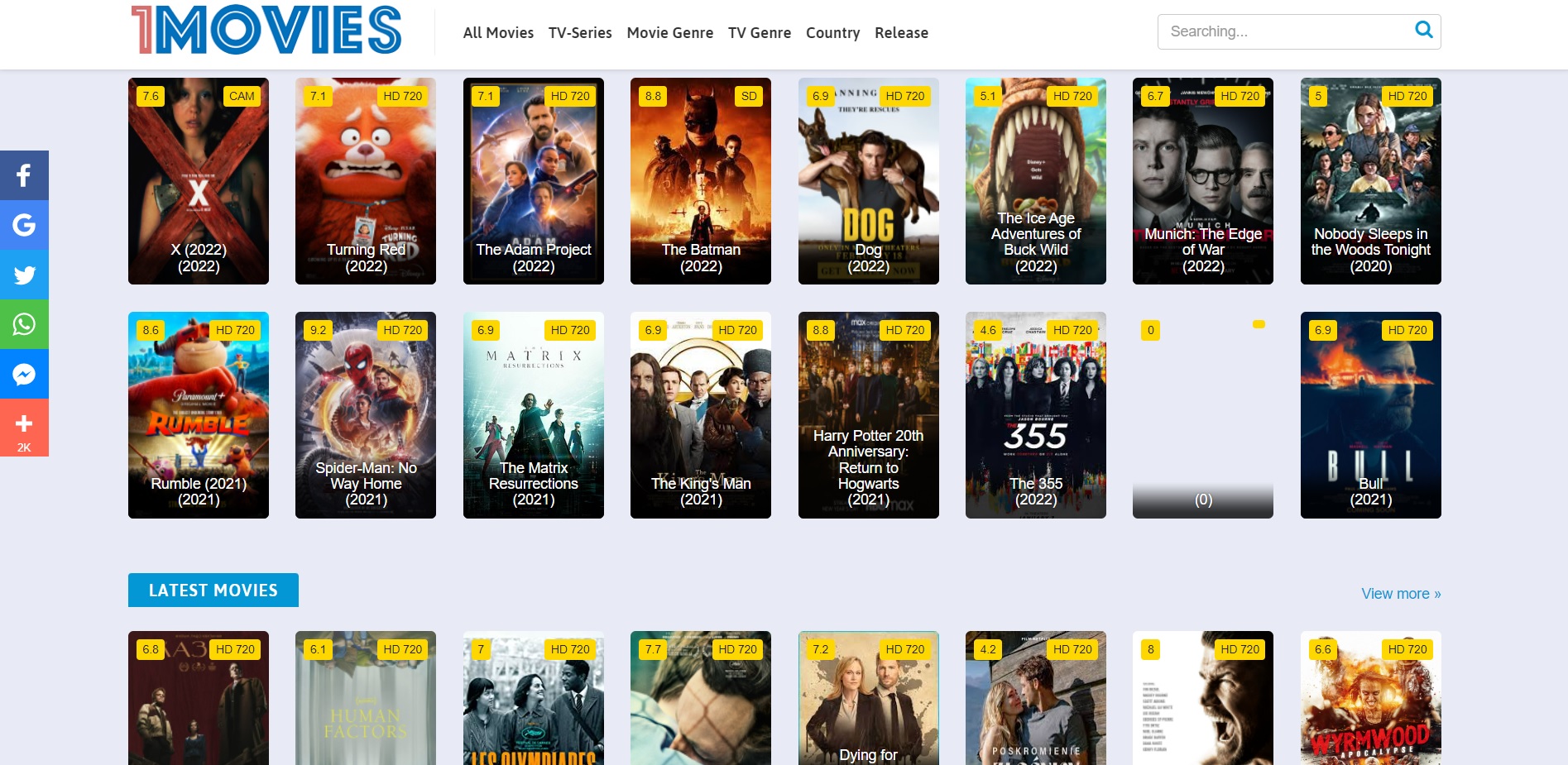
Task: Click SD badge on The Batman
Action: point(749,96)
